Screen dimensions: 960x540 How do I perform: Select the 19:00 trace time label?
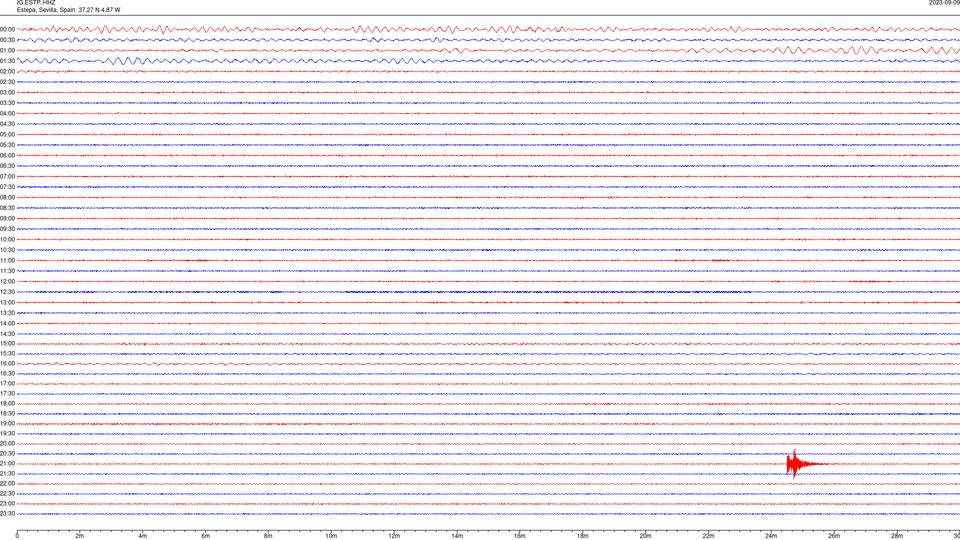pyautogui.click(x=7, y=424)
